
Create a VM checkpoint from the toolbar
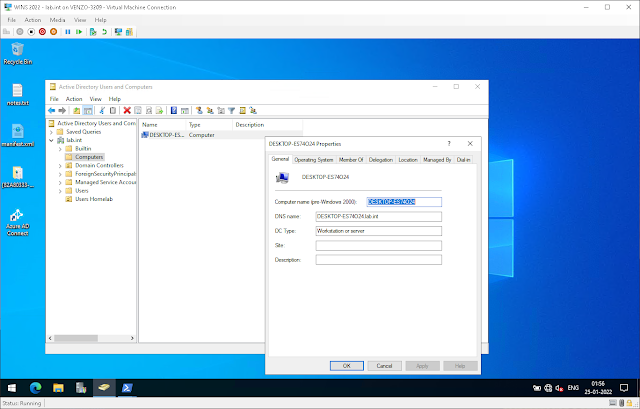pos(93,32)
